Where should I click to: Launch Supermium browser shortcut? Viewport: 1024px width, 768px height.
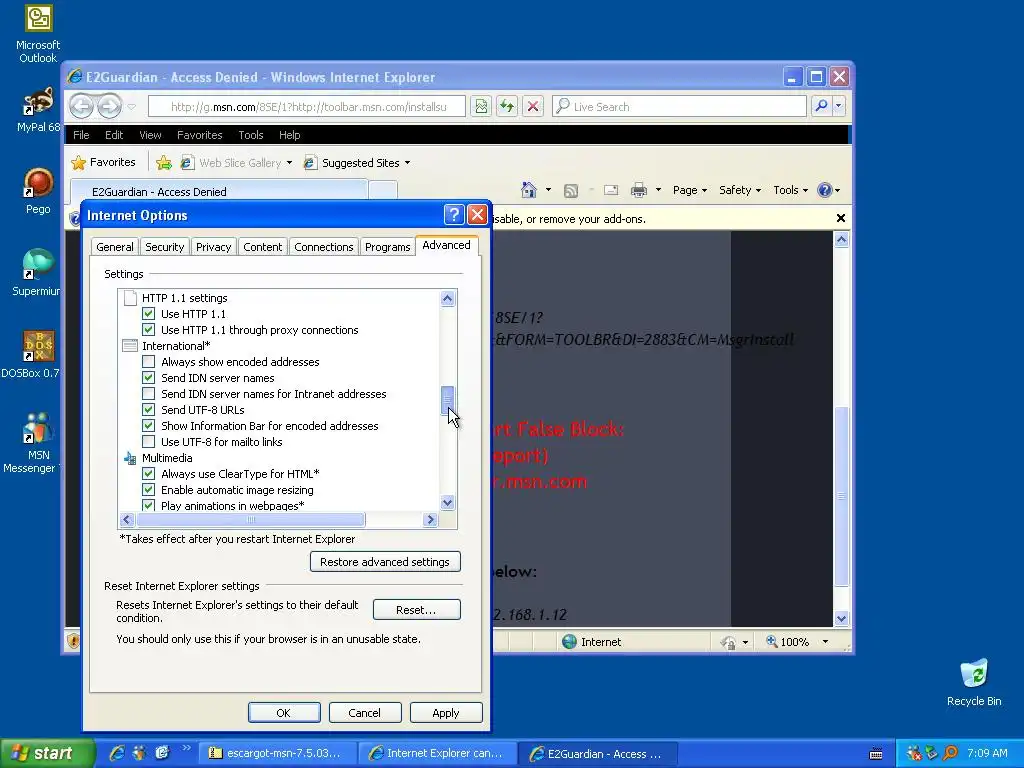[x=37, y=272]
